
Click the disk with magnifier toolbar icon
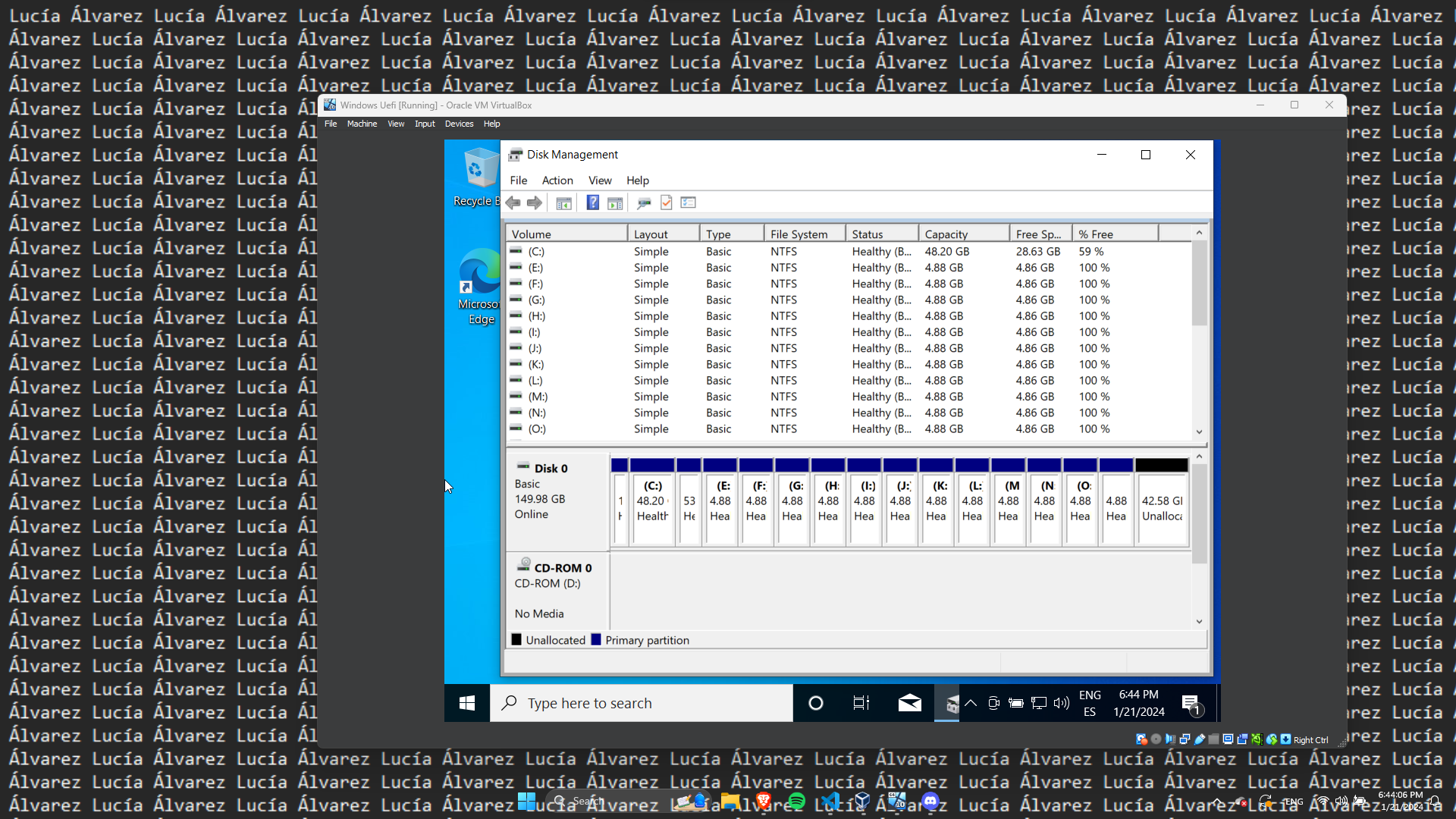[x=644, y=202]
